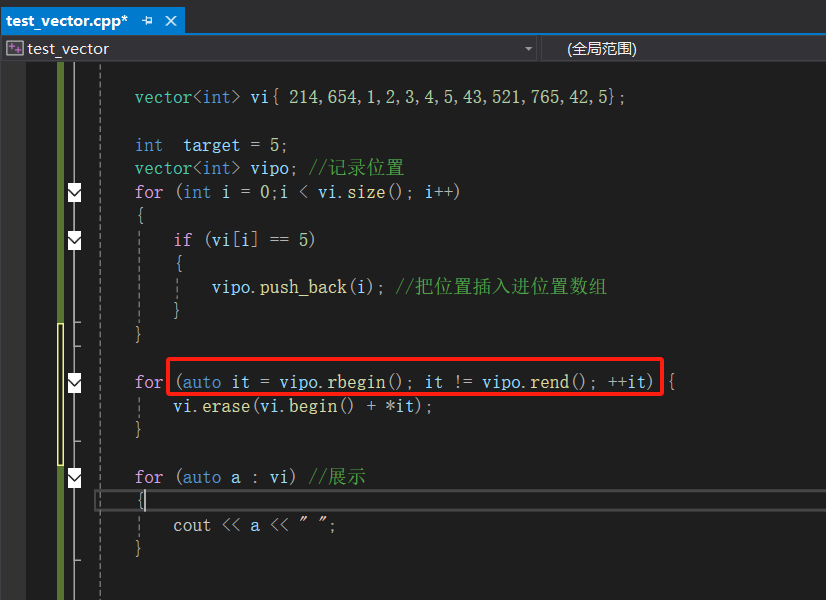Click the test_vector project icon
This screenshot has width=826, height=600.
[x=15, y=48]
